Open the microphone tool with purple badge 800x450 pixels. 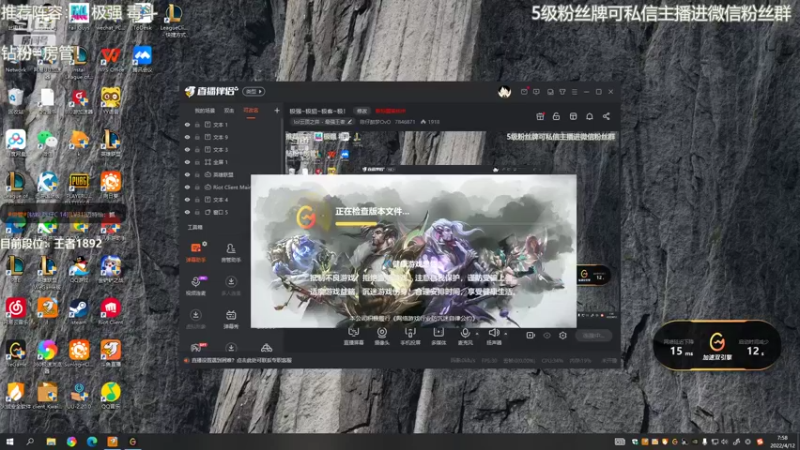(x=196, y=286)
